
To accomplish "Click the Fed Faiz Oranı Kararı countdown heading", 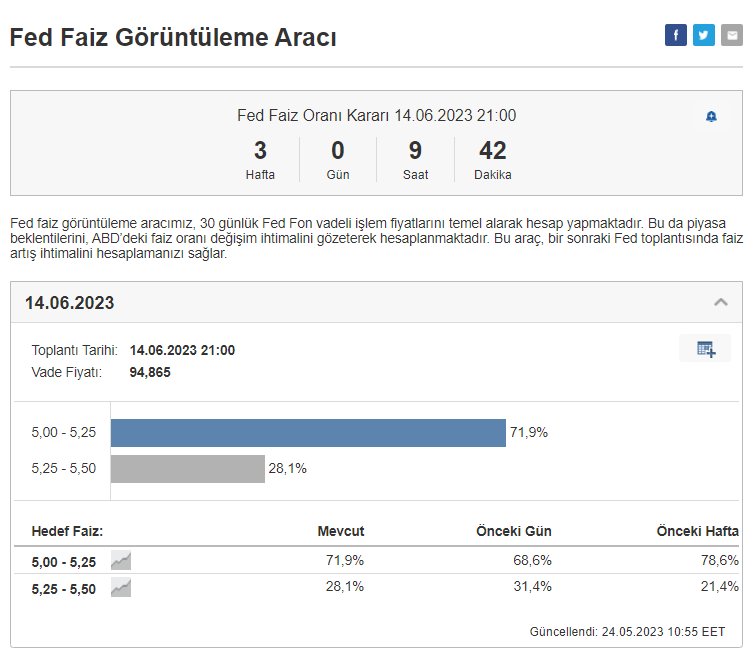I will pyautogui.click(x=376, y=116).
